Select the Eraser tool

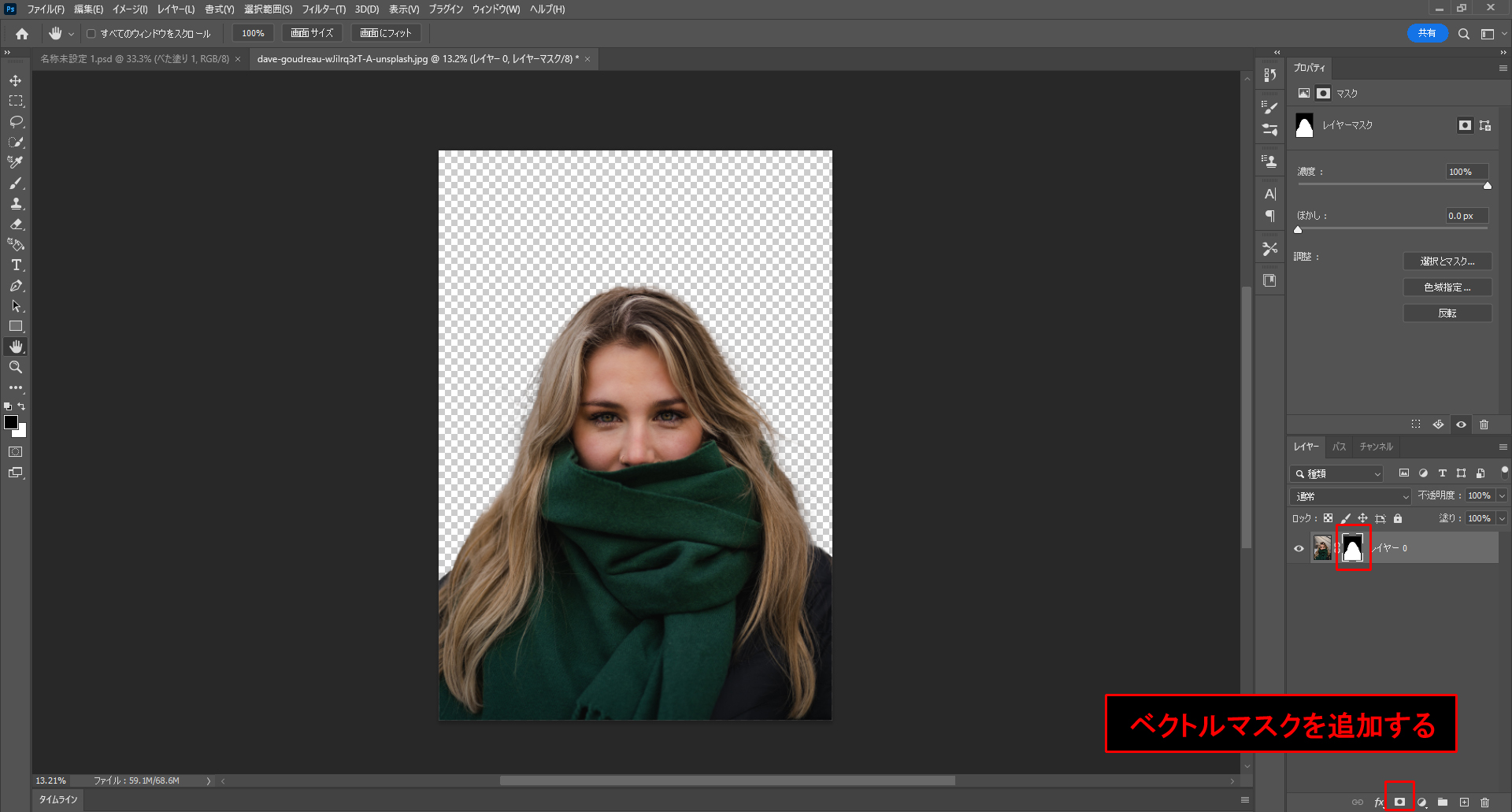click(16, 224)
